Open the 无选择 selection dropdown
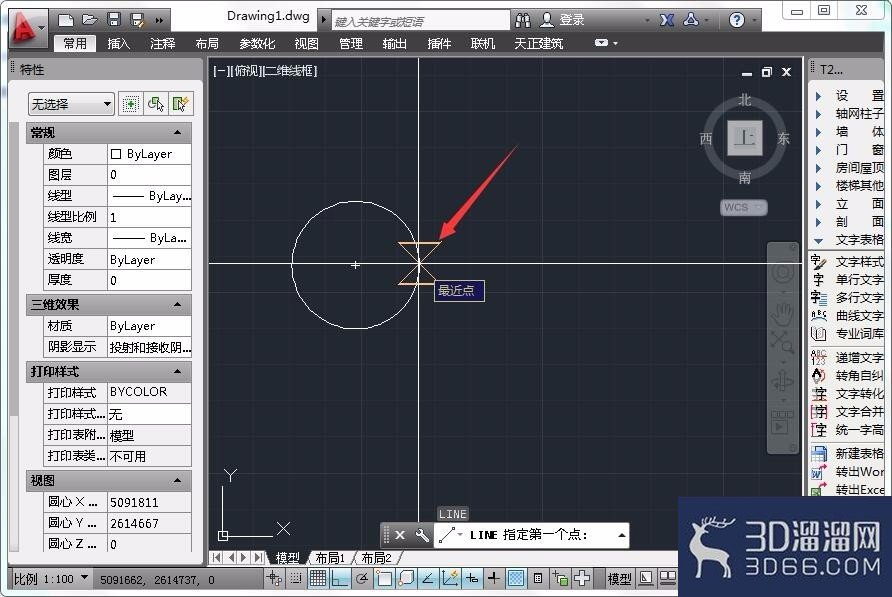This screenshot has height=597, width=892. click(x=71, y=104)
